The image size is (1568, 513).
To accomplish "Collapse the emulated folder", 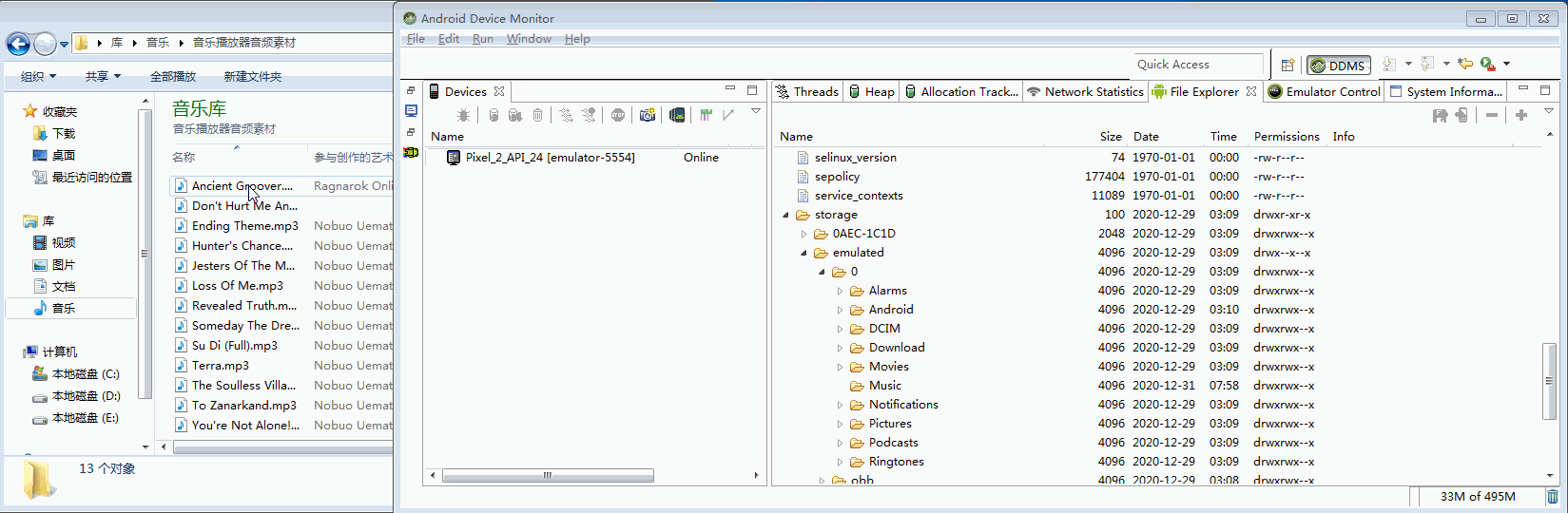I will click(803, 253).
